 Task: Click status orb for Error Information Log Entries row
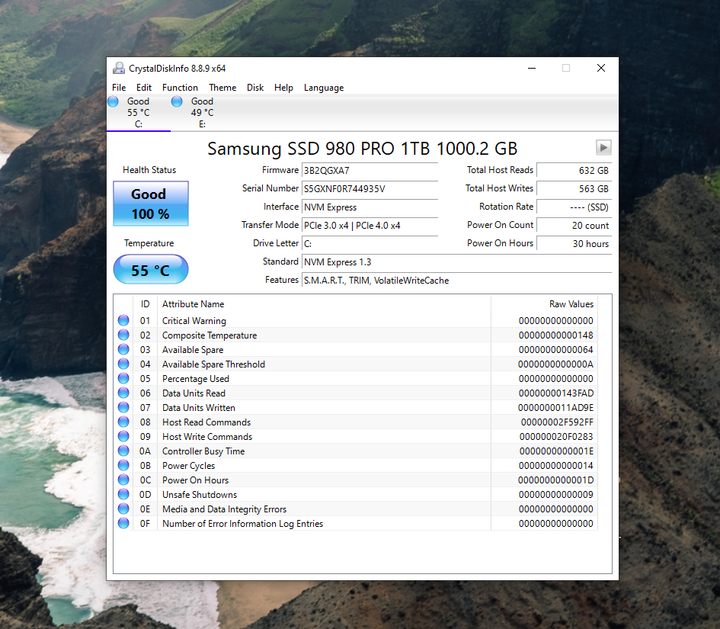click(x=124, y=523)
